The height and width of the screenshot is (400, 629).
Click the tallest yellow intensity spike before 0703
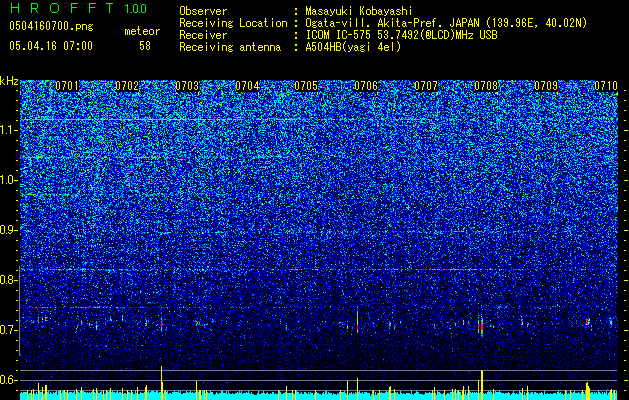click(x=162, y=383)
